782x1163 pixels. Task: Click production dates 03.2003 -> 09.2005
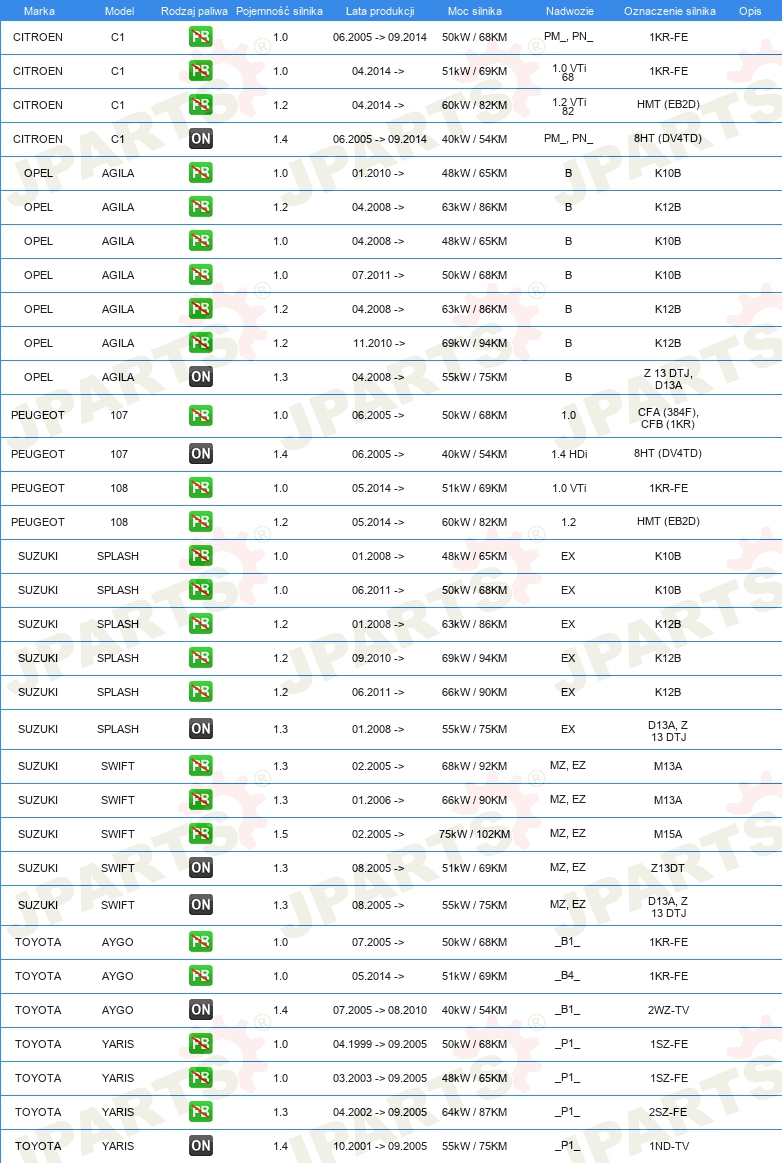tap(380, 1078)
